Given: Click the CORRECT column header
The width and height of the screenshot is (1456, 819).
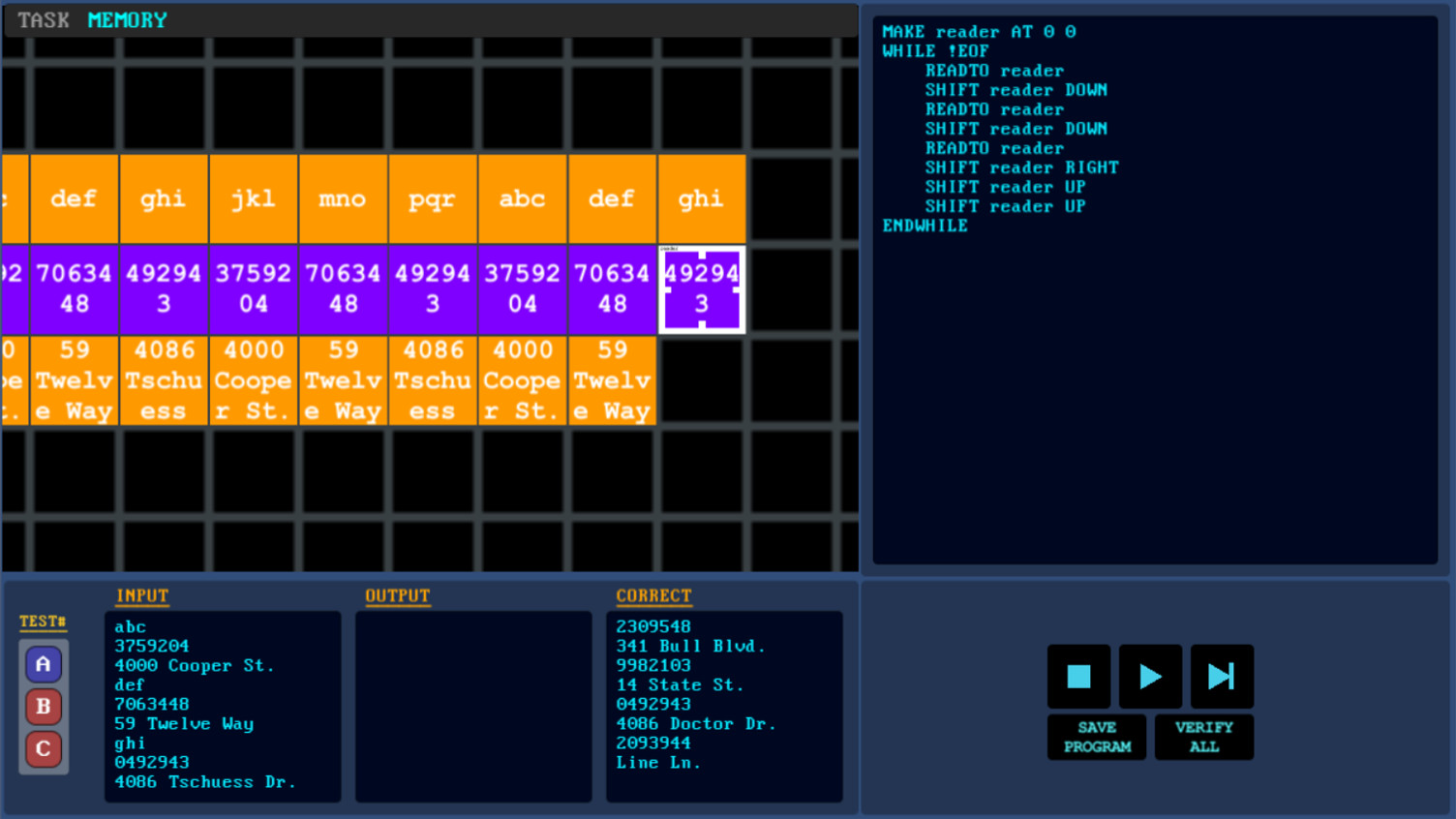Looking at the screenshot, I should pyautogui.click(x=654, y=596).
